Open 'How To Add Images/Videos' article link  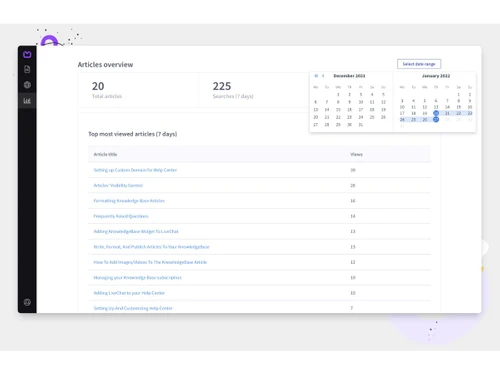pyautogui.click(x=150, y=262)
